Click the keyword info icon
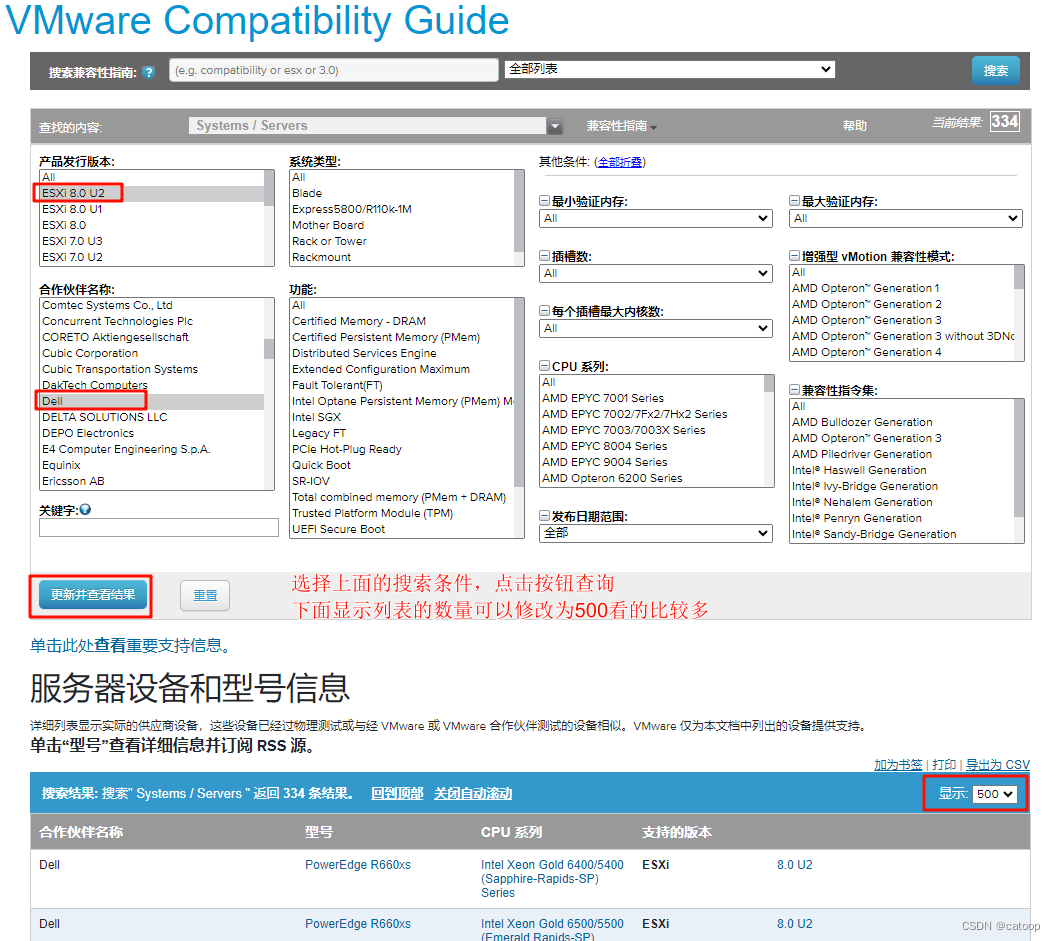This screenshot has width=1056, height=941. pyautogui.click(x=85, y=510)
